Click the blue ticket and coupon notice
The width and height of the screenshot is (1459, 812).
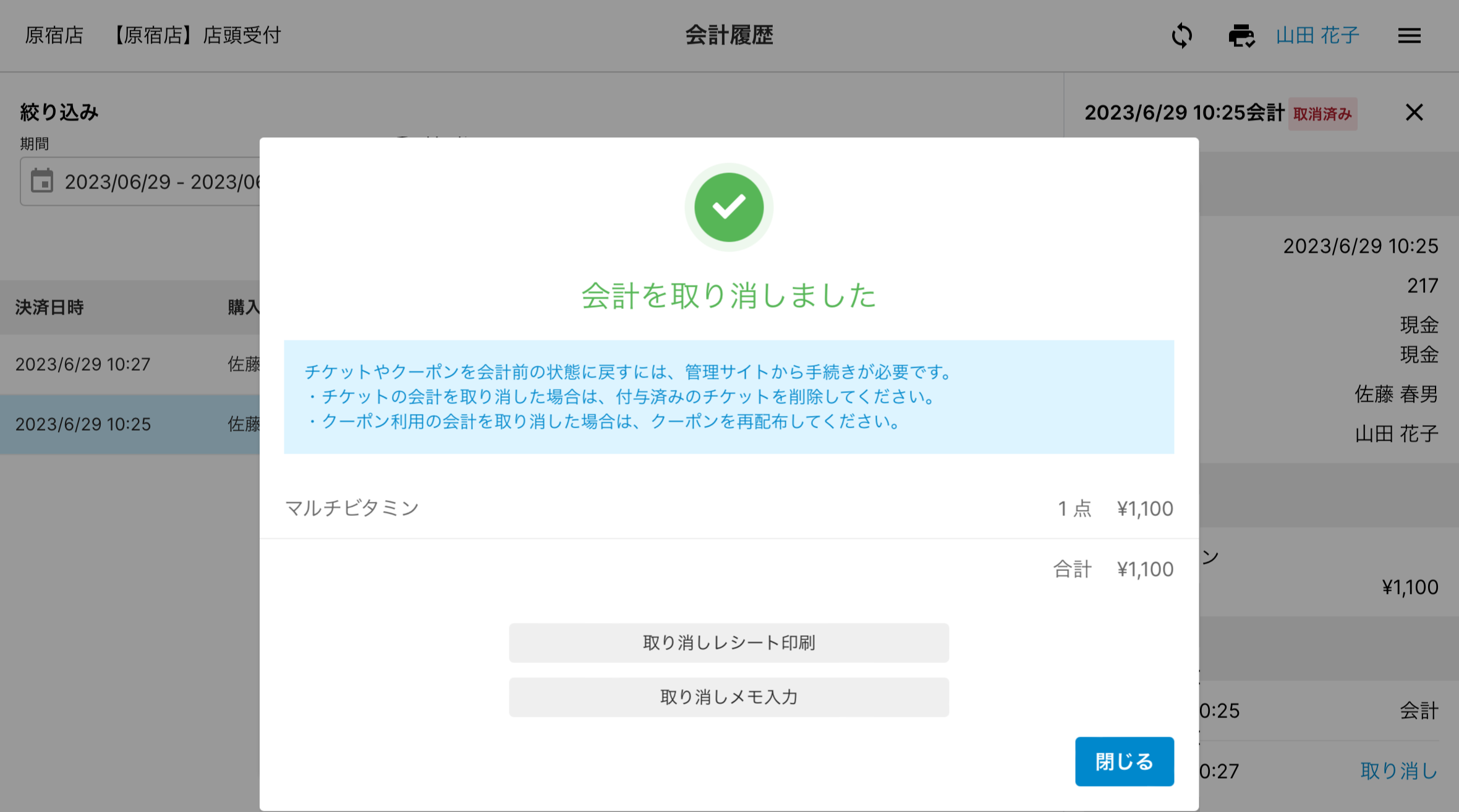(729, 397)
